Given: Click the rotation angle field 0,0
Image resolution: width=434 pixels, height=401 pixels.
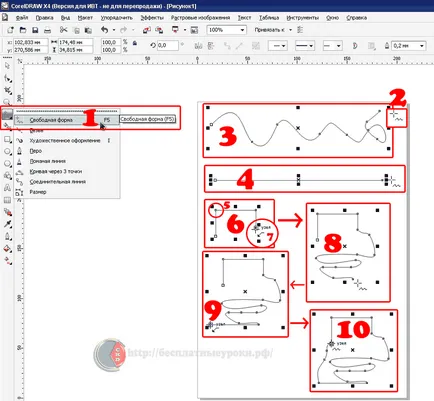Looking at the screenshot, I should pyautogui.click(x=167, y=45).
